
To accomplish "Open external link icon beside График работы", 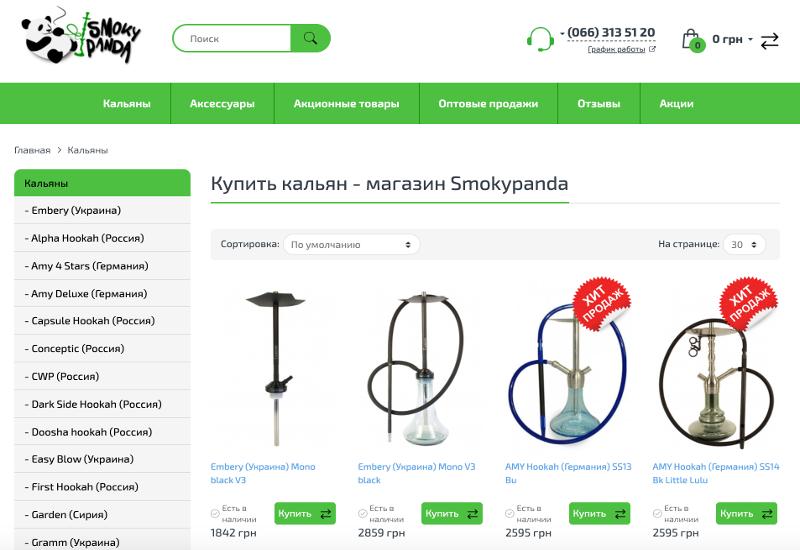I will tap(652, 49).
